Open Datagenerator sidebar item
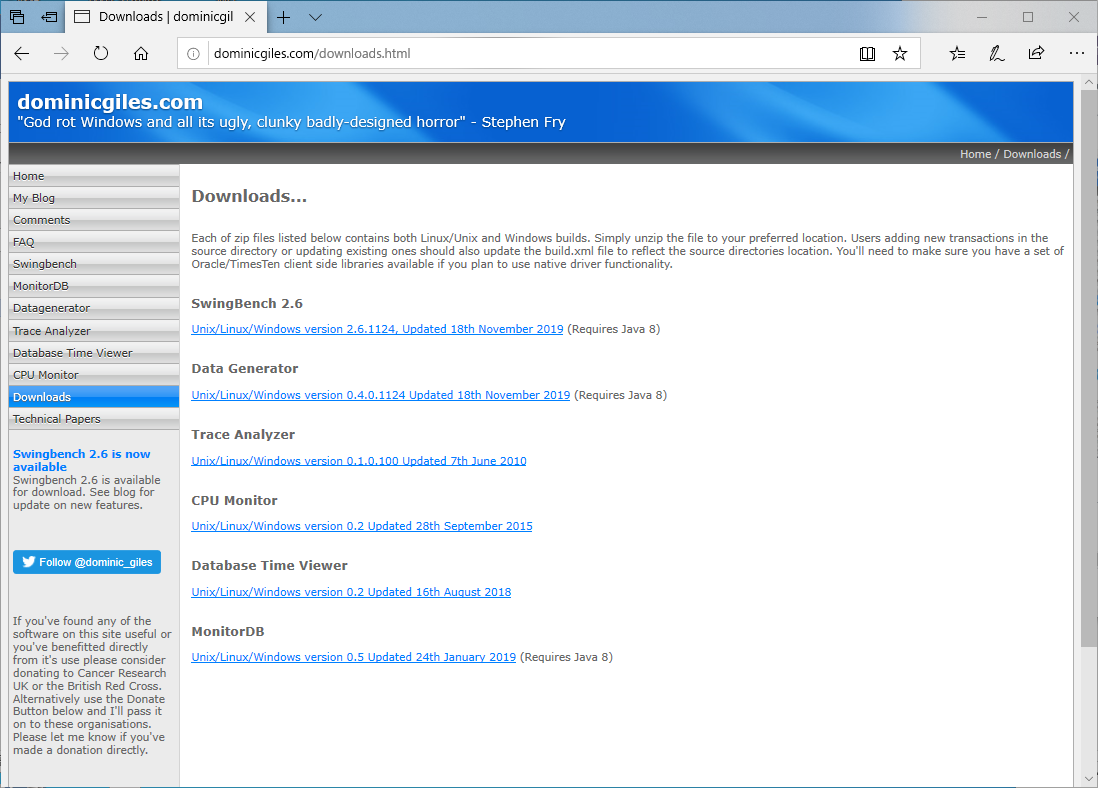 (94, 308)
